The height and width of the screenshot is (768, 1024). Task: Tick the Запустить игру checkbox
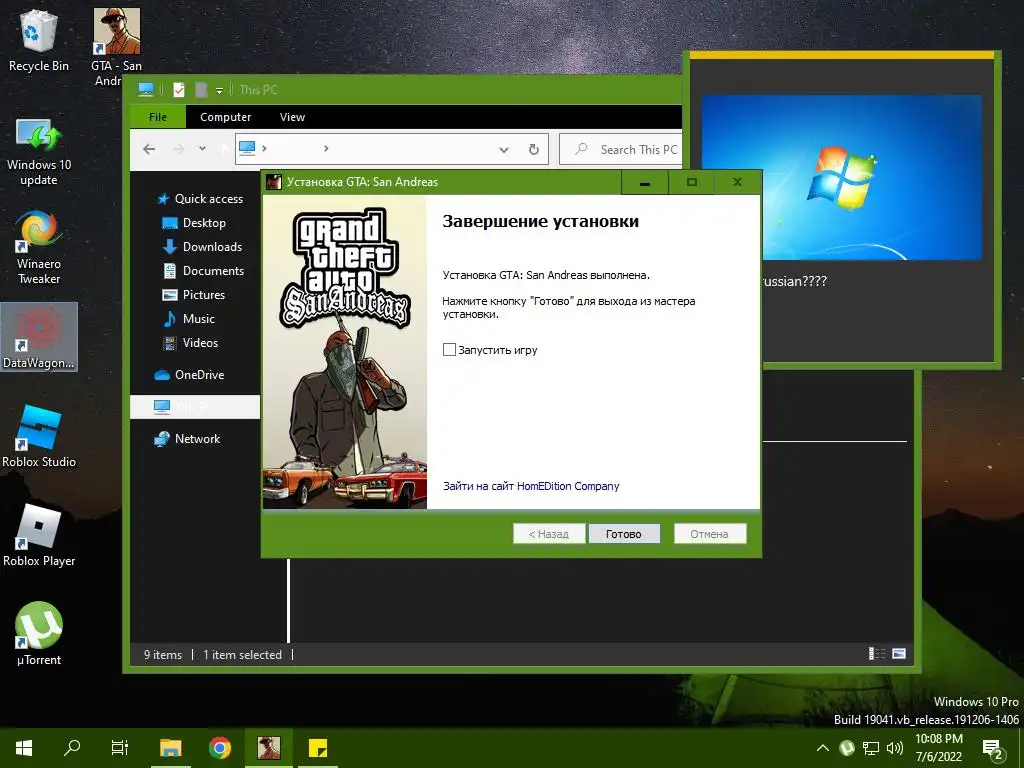point(449,349)
